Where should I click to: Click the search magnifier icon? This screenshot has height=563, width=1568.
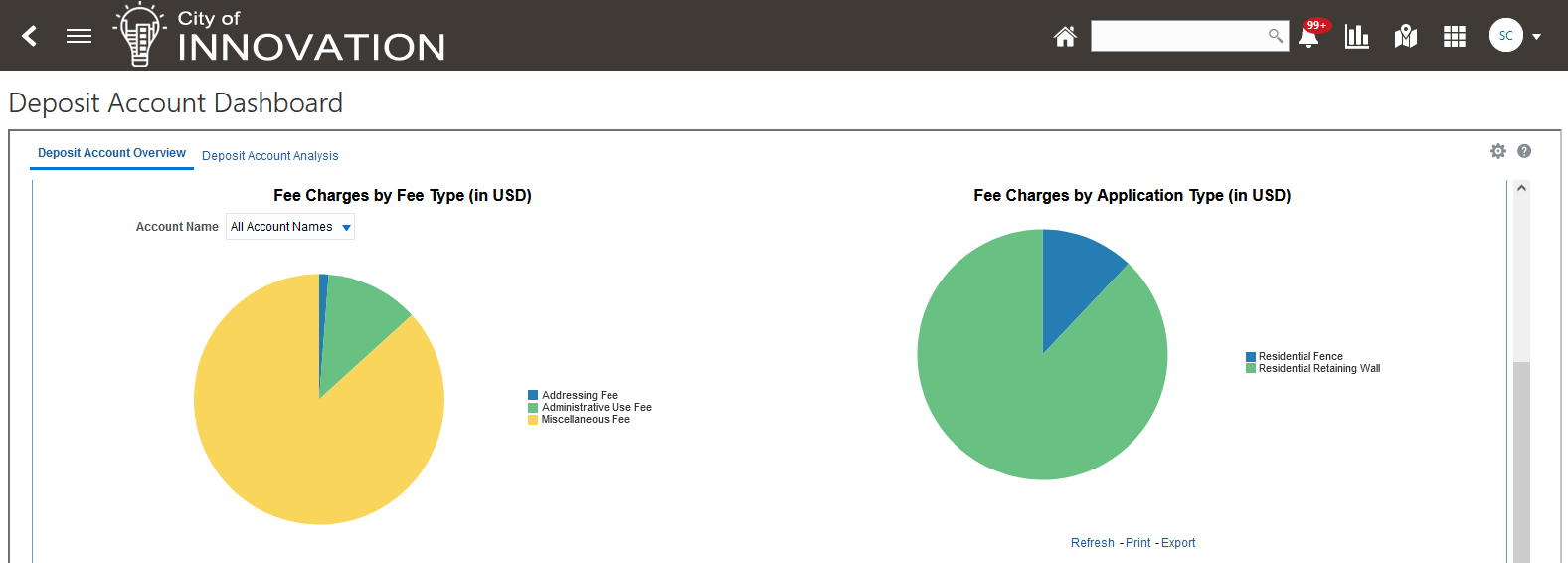tap(1275, 36)
